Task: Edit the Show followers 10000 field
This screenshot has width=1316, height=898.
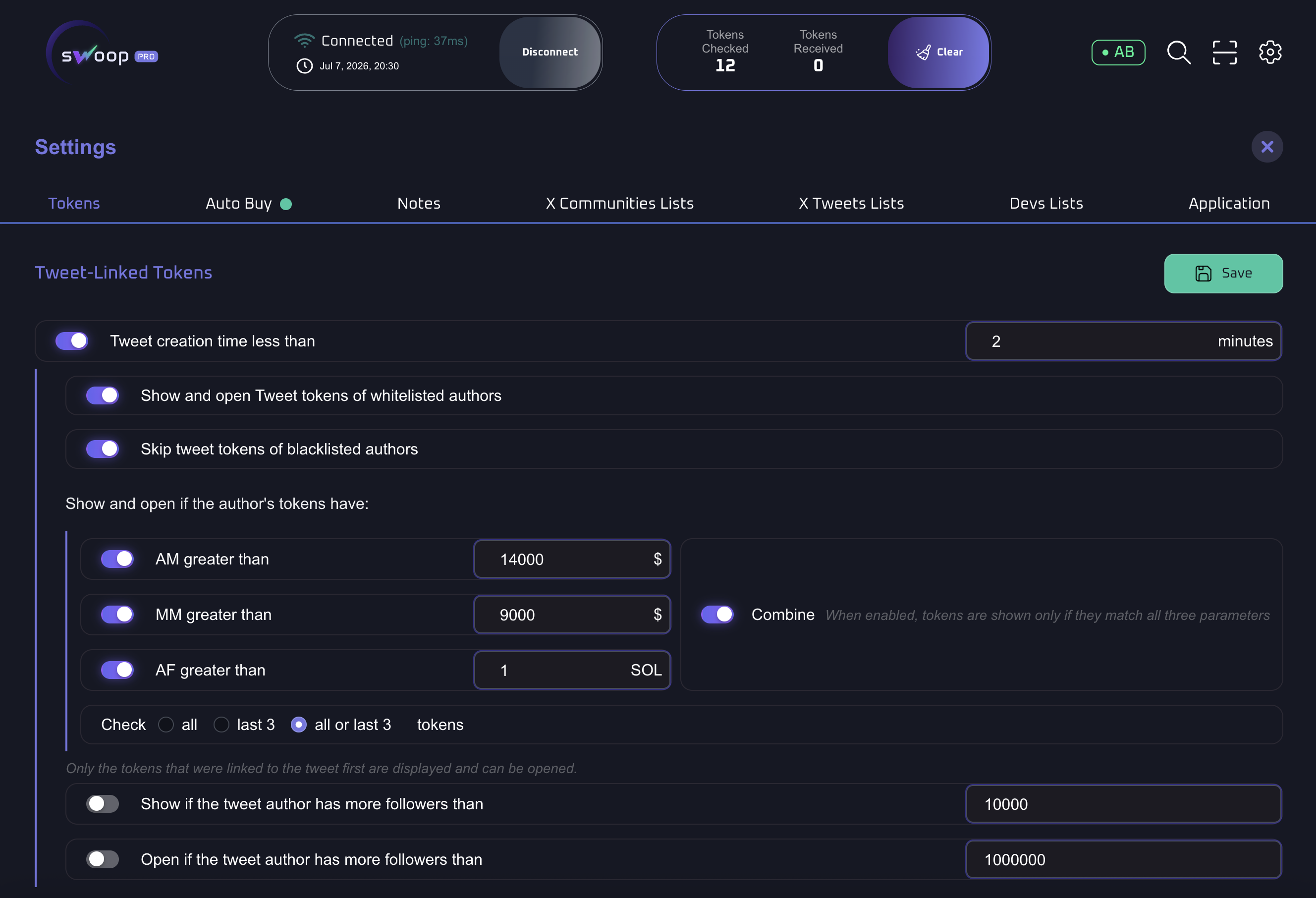Action: [x=1123, y=804]
